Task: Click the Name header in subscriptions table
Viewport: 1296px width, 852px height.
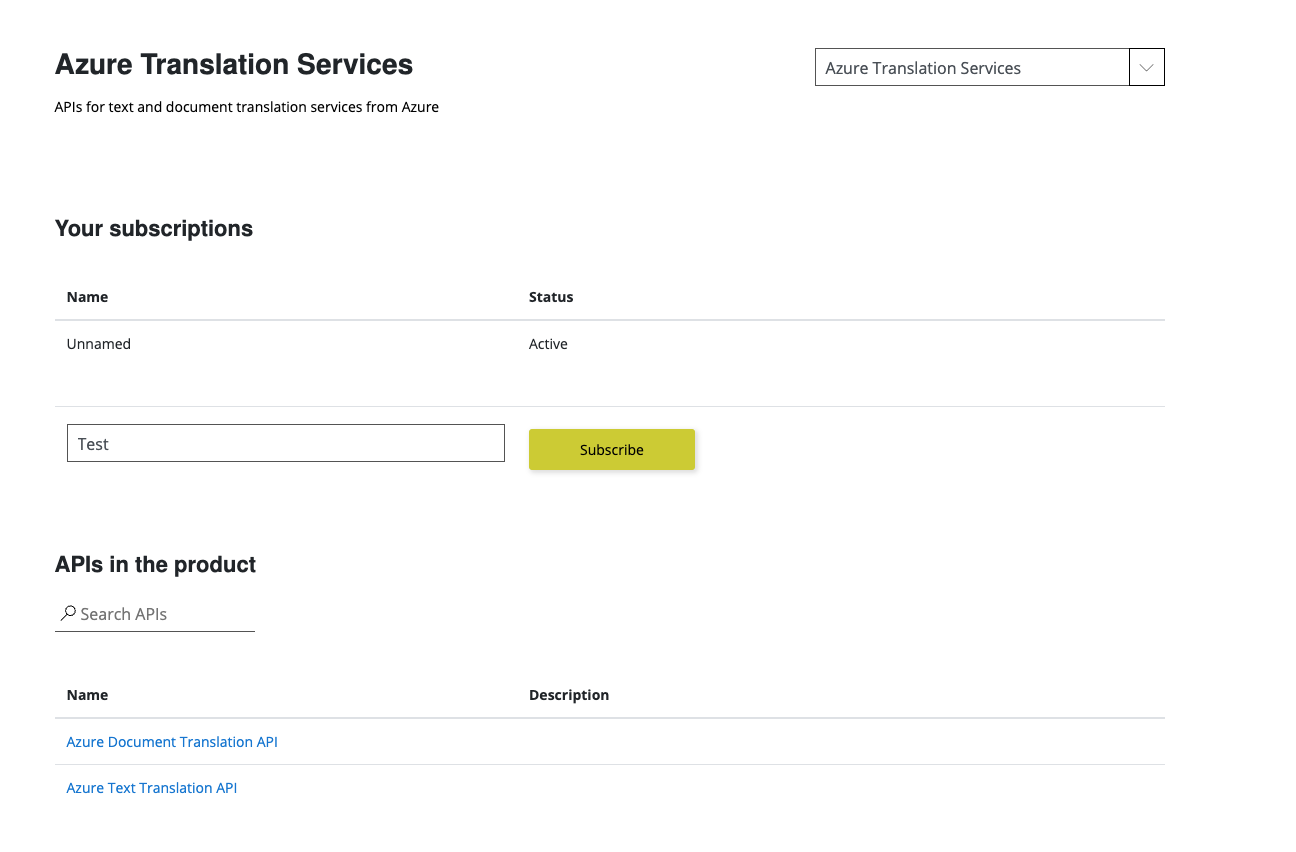Action: pyautogui.click(x=87, y=297)
